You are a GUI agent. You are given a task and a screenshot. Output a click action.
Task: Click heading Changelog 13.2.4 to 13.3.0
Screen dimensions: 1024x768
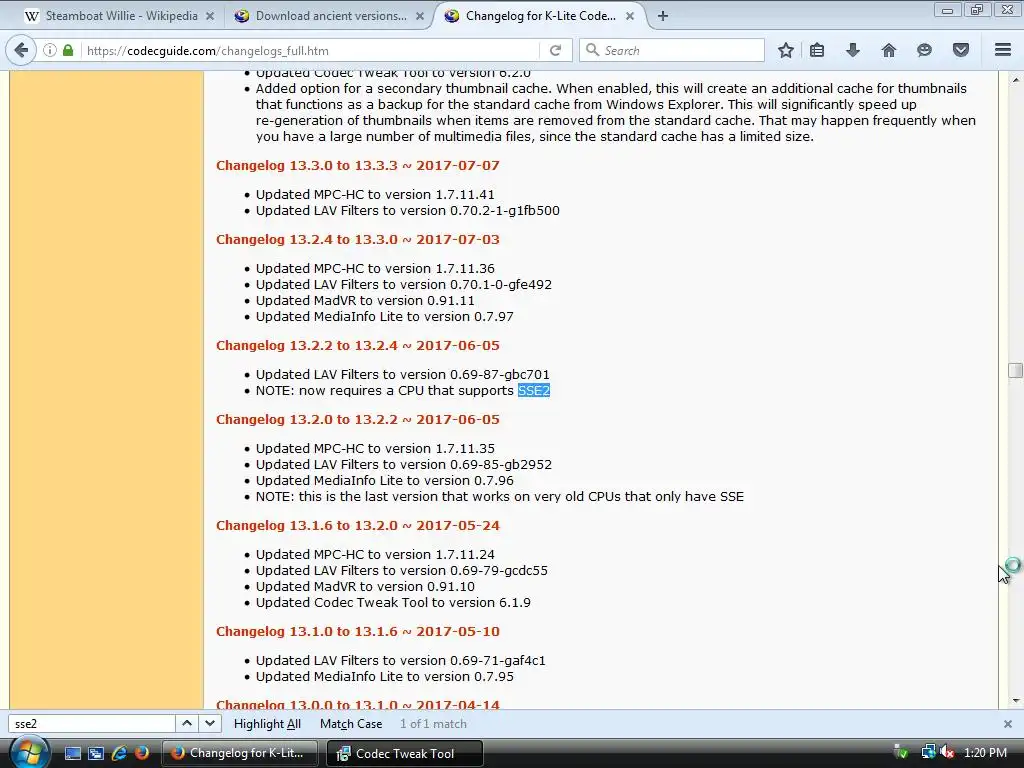point(358,239)
